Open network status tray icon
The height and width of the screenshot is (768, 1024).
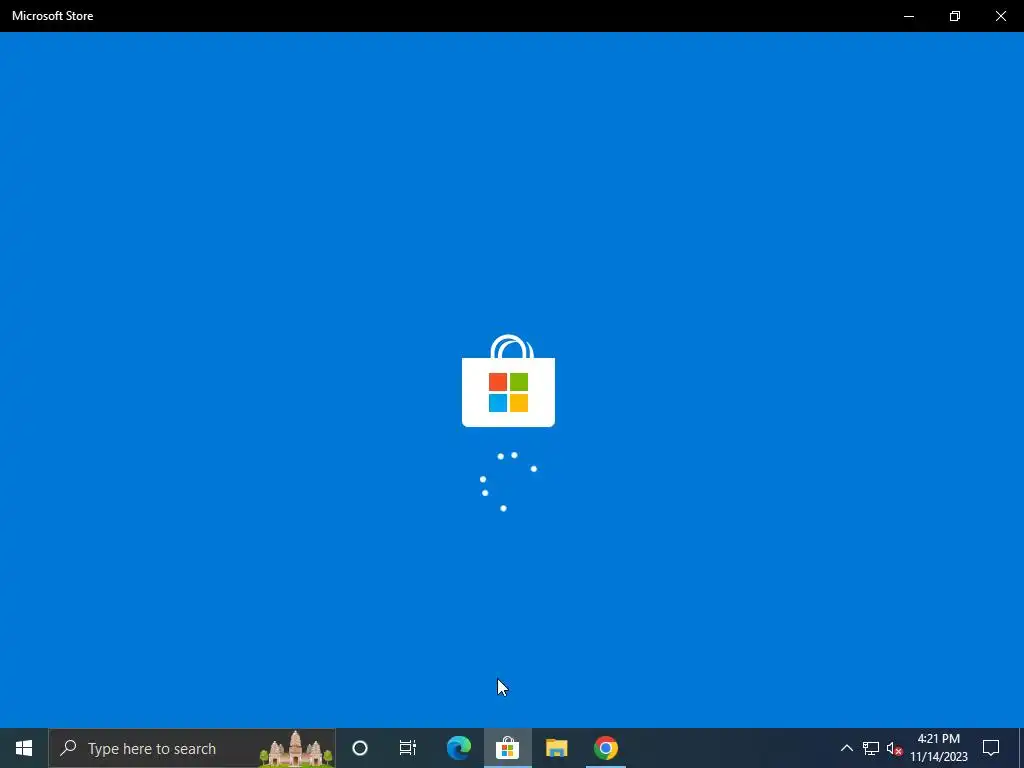click(x=871, y=748)
